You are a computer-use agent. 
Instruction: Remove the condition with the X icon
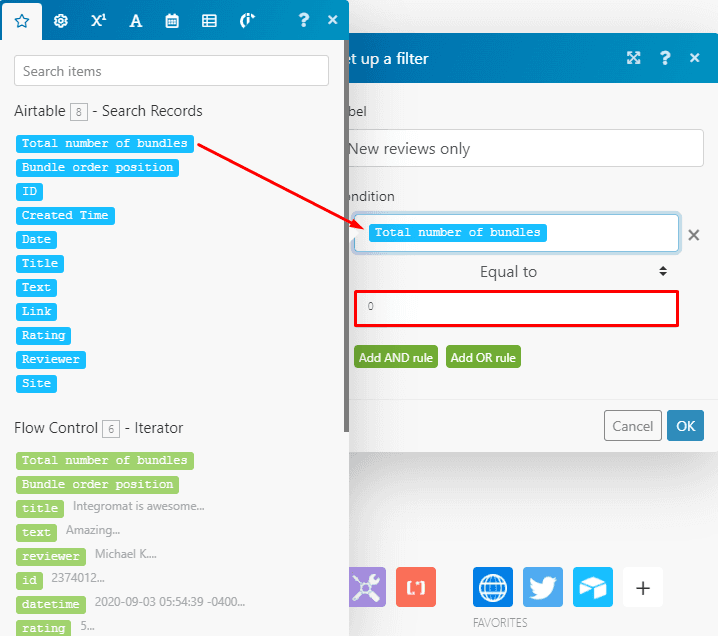pyautogui.click(x=693, y=235)
